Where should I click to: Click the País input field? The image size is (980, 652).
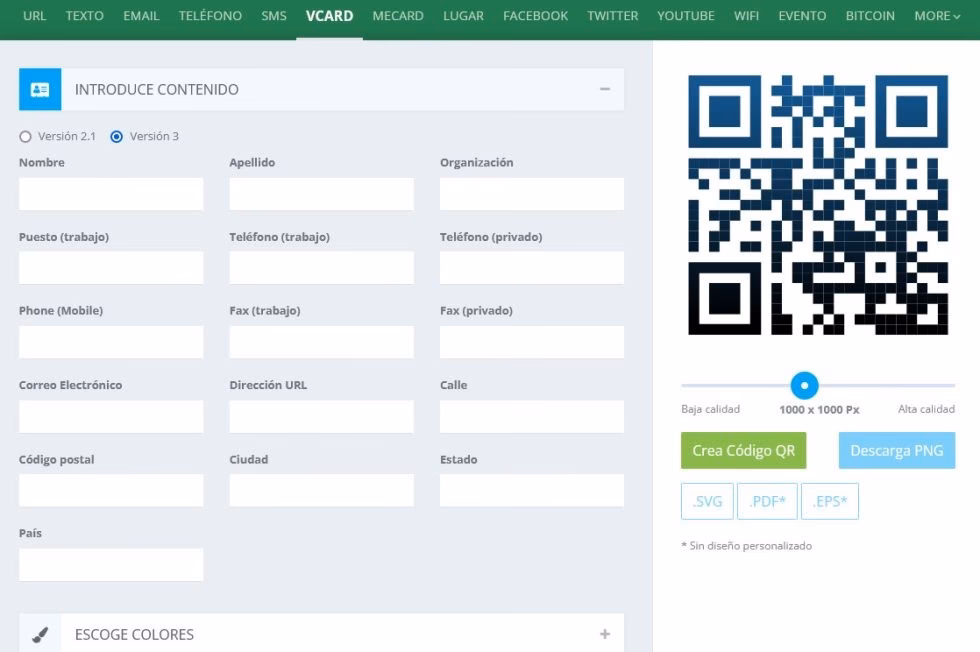coord(111,564)
